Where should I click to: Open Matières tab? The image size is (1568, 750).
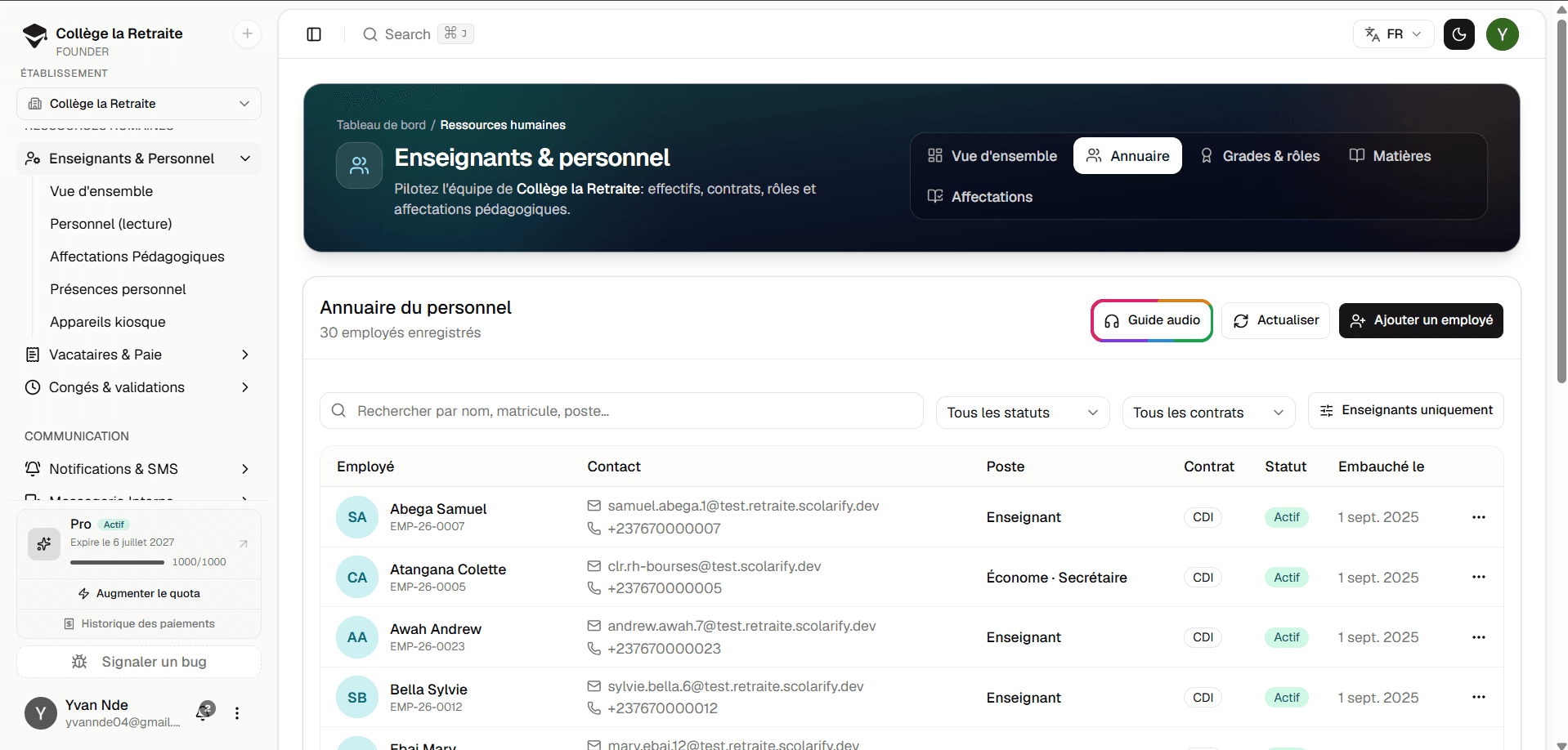point(1390,156)
